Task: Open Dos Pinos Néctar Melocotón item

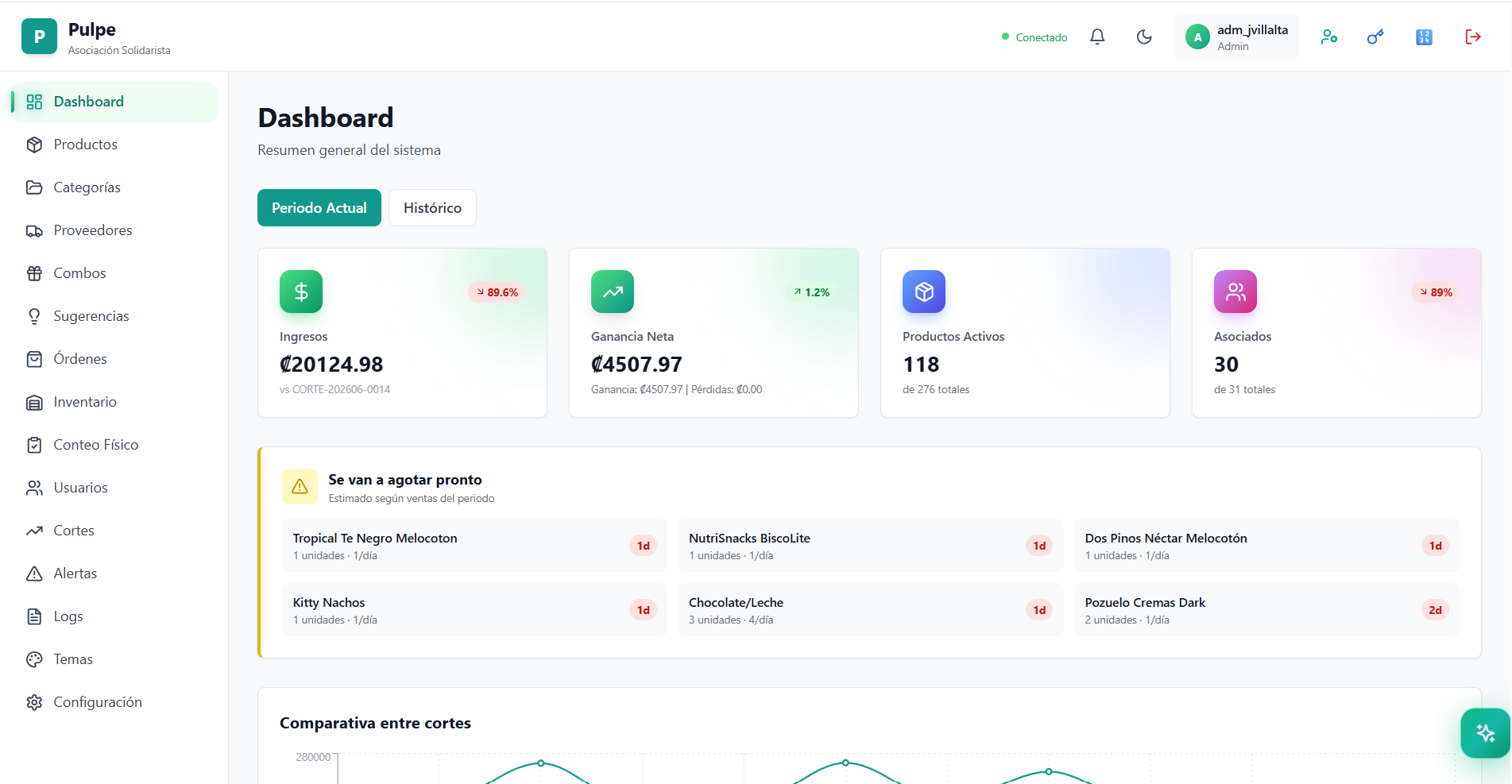Action: (1266, 546)
